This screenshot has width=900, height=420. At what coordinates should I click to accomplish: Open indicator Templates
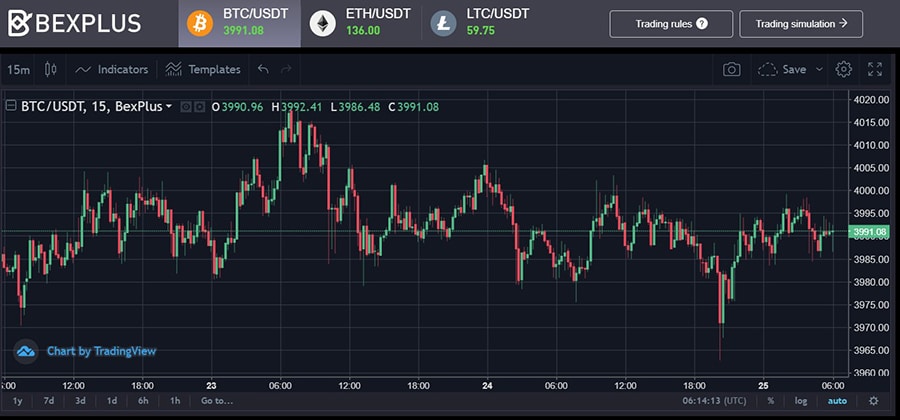click(203, 70)
